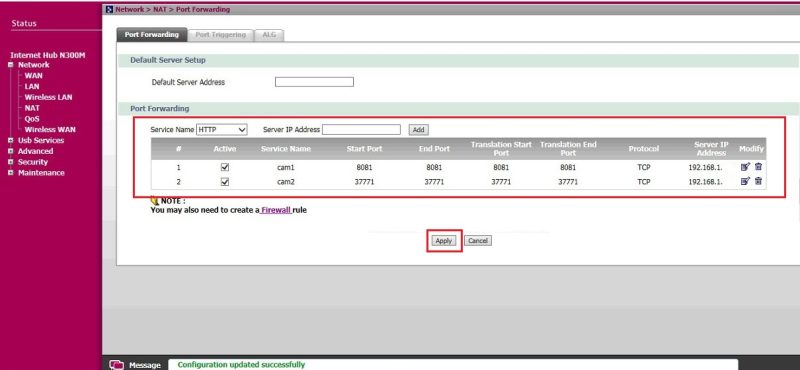
Task: Expand the Usb Services tree node
Action: point(10,140)
